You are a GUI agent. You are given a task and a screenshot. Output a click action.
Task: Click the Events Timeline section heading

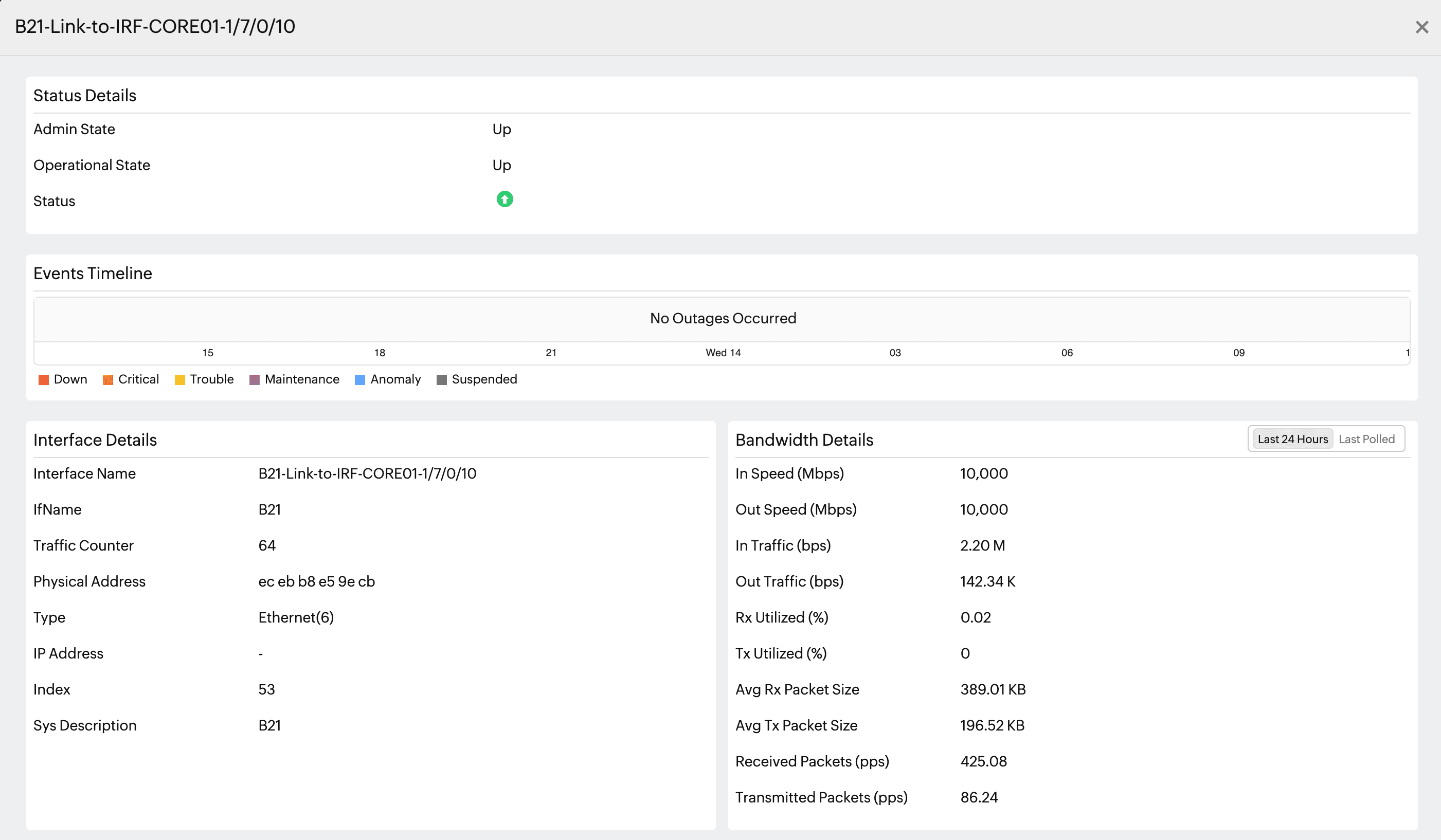[93, 273]
